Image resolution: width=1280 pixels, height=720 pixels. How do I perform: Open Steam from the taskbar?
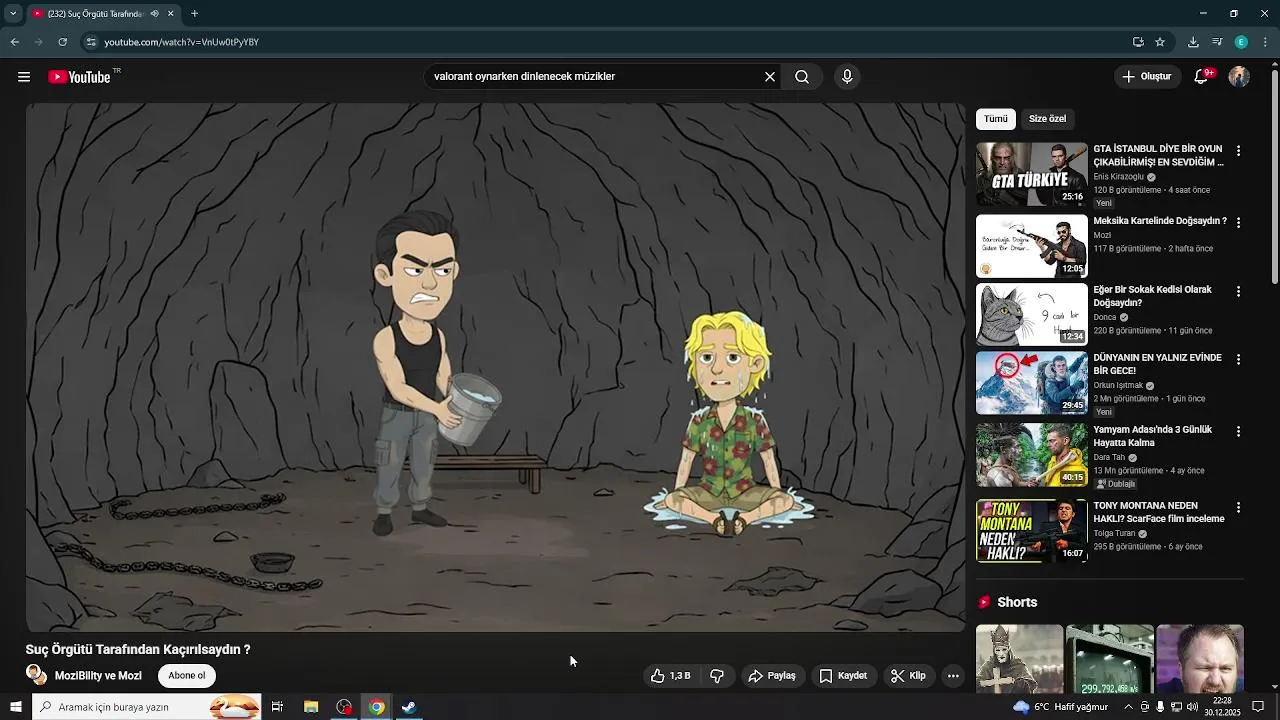(409, 707)
